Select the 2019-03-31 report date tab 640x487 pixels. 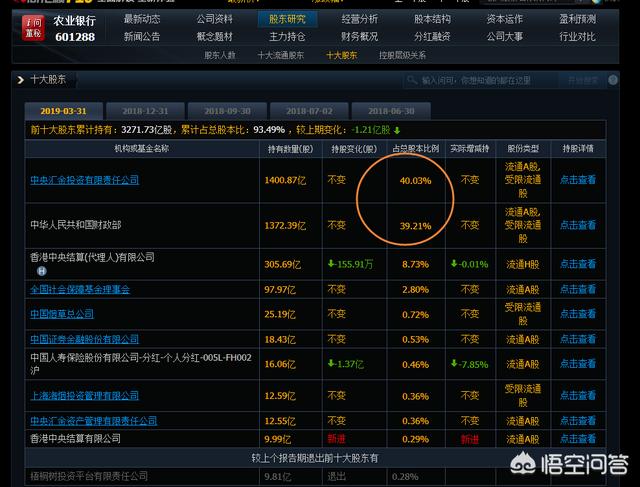coord(64,111)
